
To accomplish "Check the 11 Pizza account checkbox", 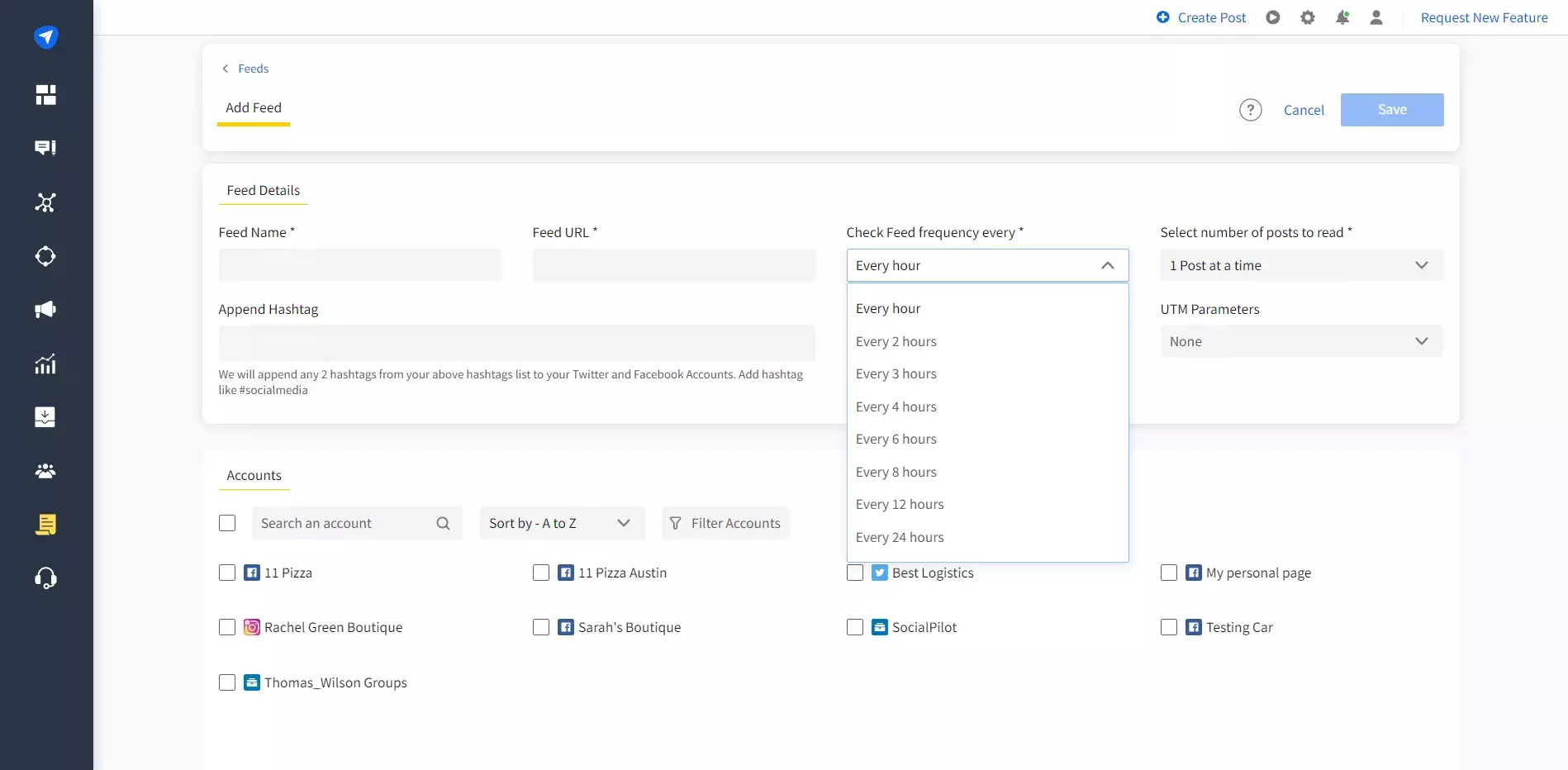I will [227, 573].
